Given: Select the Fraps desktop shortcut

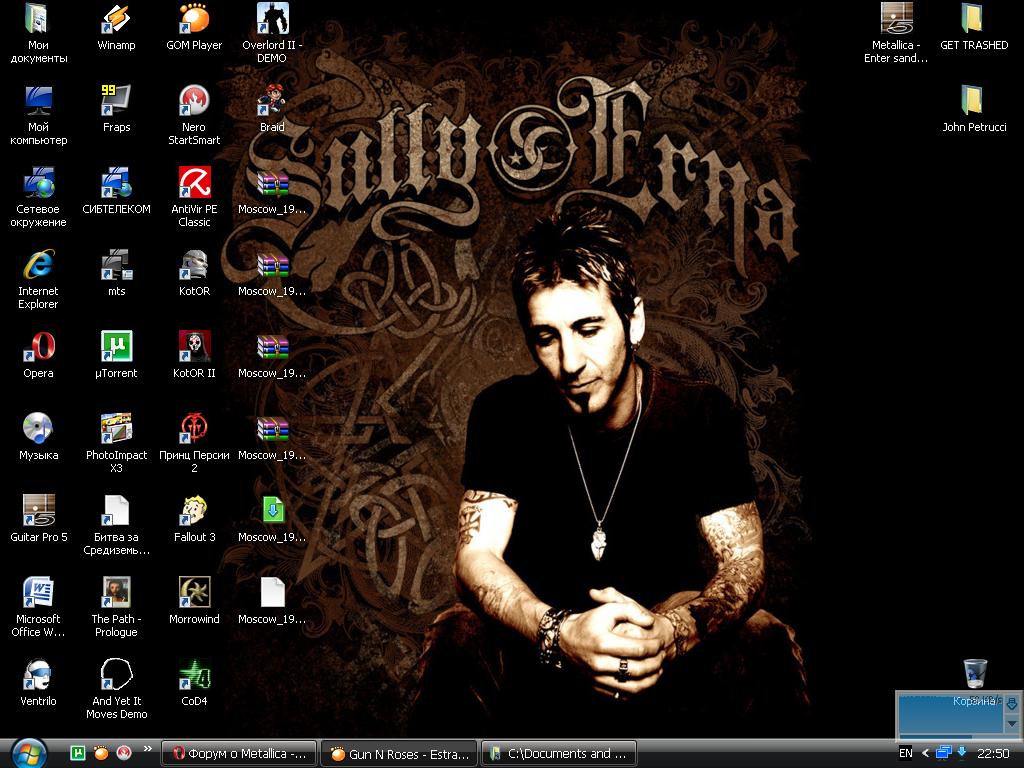Looking at the screenshot, I should tap(116, 101).
